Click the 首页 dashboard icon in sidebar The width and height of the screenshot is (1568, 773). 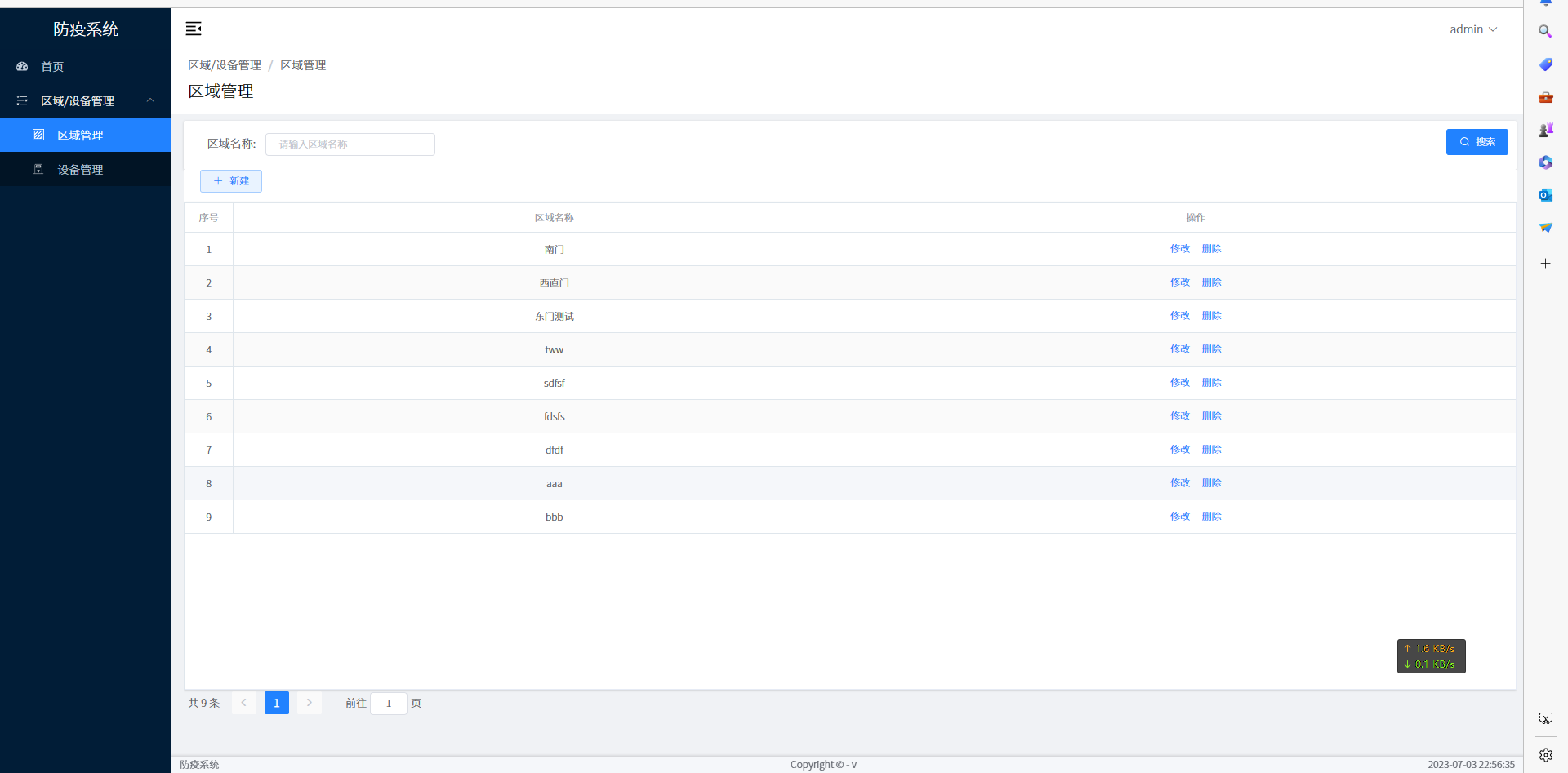coord(22,66)
